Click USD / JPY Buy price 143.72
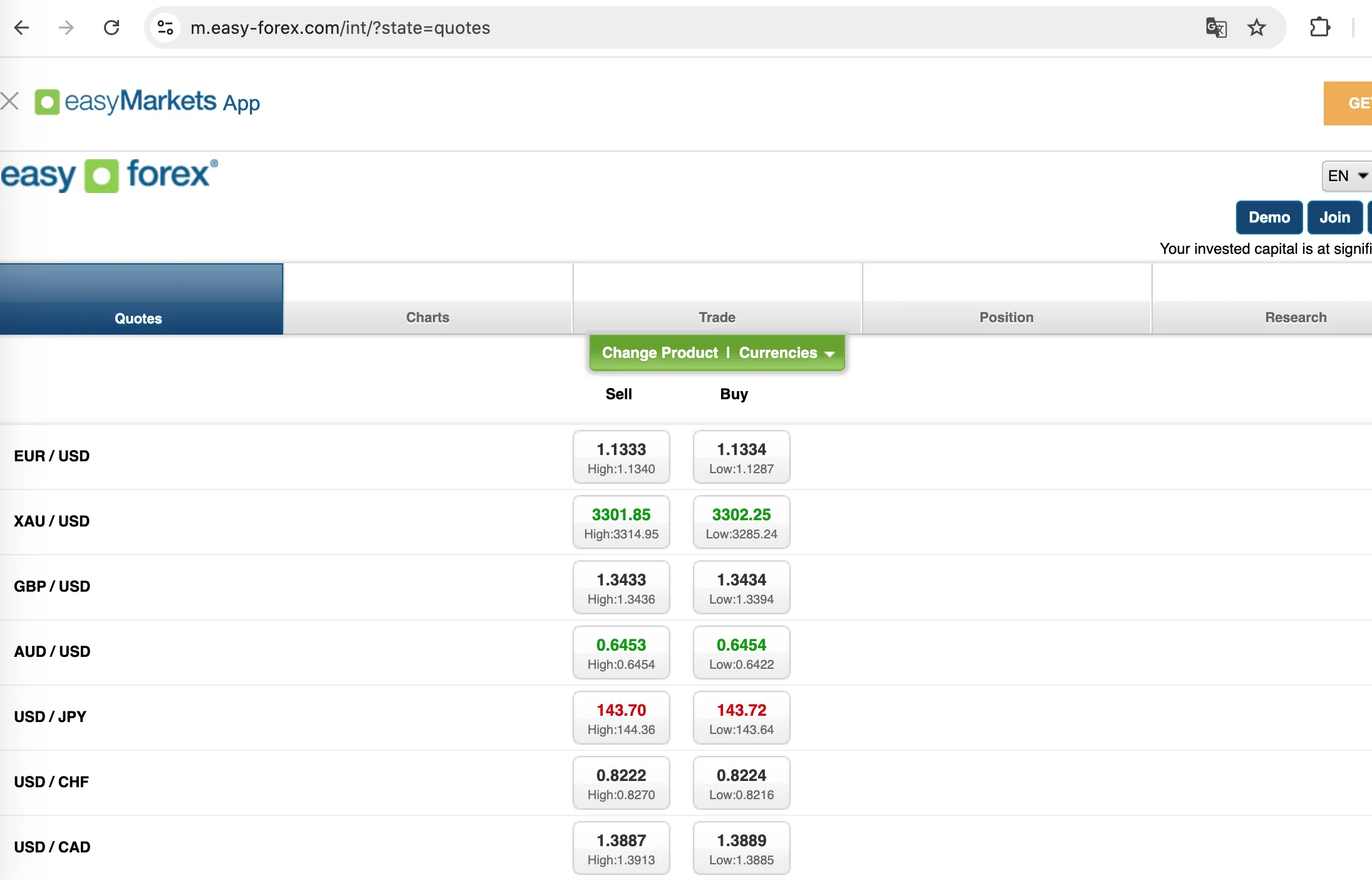 coord(742,718)
